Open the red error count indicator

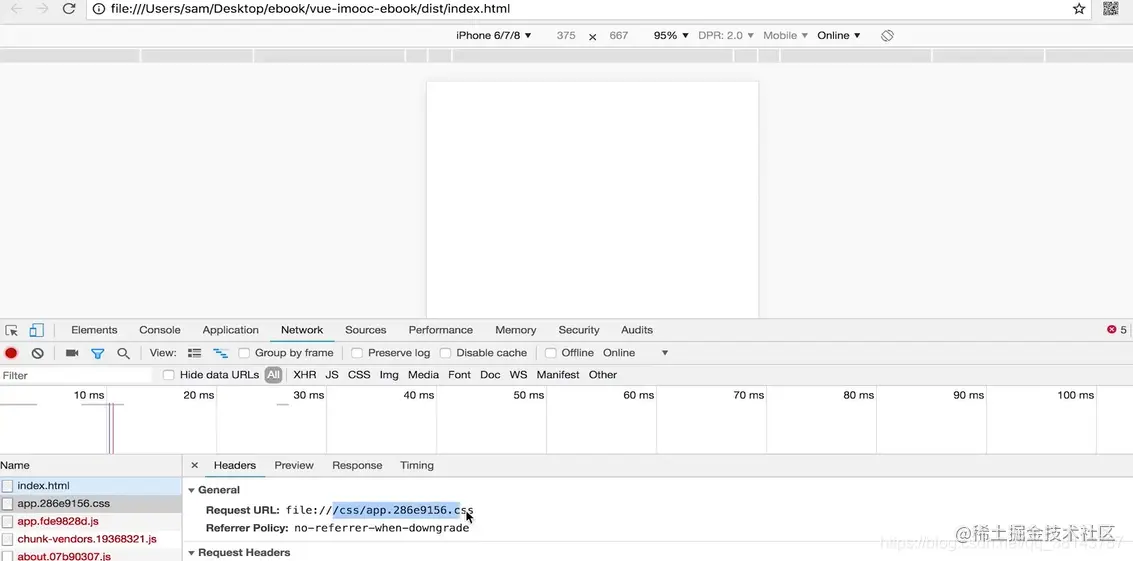(x=1116, y=330)
